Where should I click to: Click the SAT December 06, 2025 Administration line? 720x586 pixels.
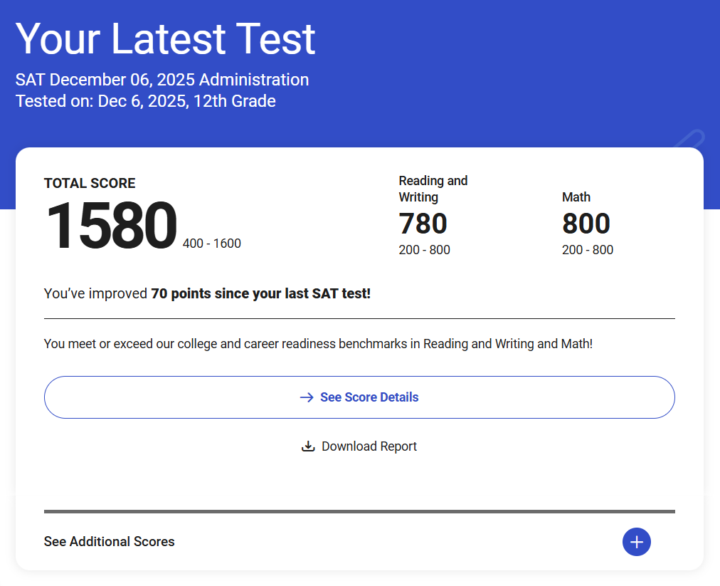(x=162, y=80)
